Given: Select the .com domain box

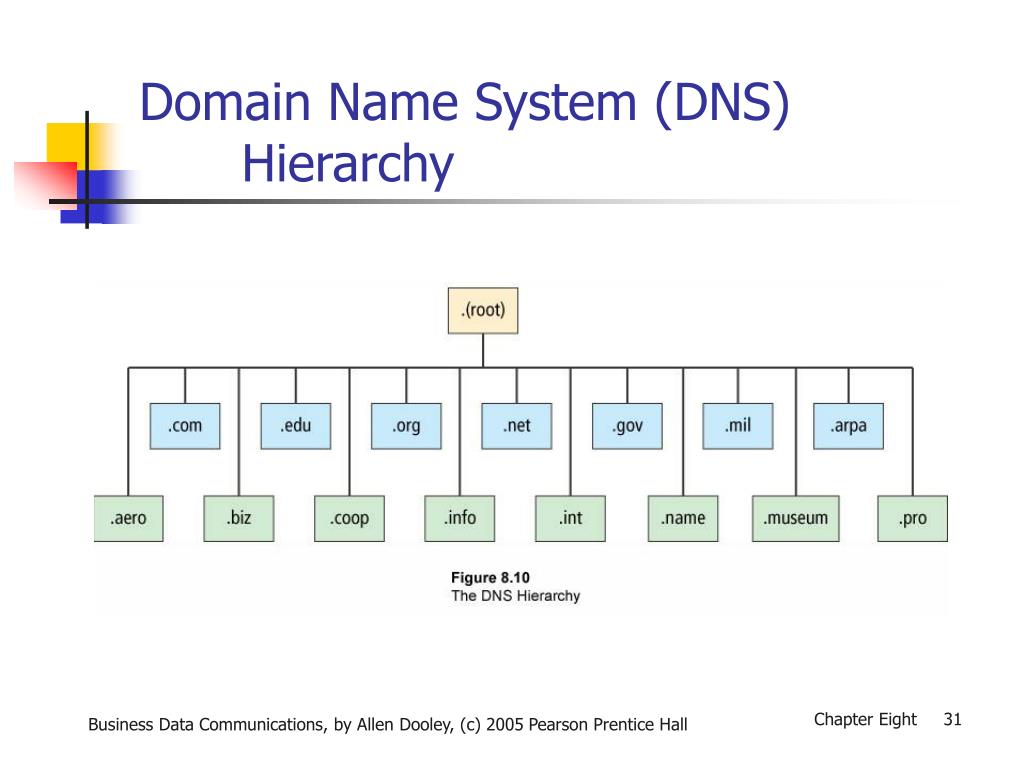Looking at the screenshot, I should pos(185,426).
